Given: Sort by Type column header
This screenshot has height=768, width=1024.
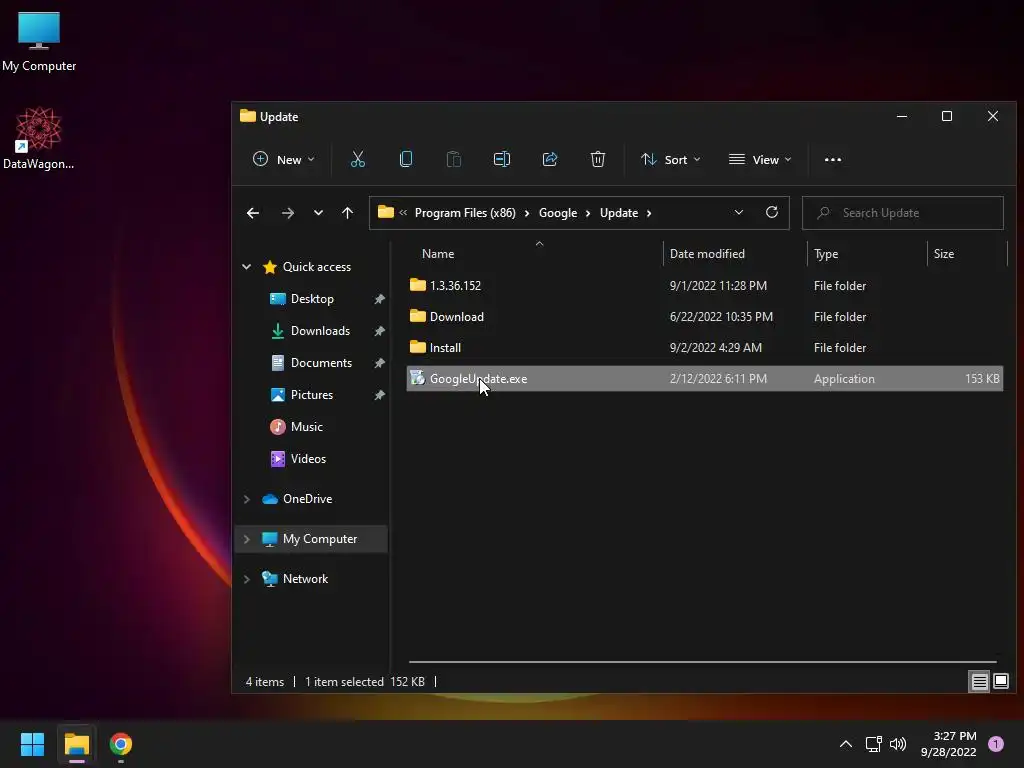Looking at the screenshot, I should [825, 253].
